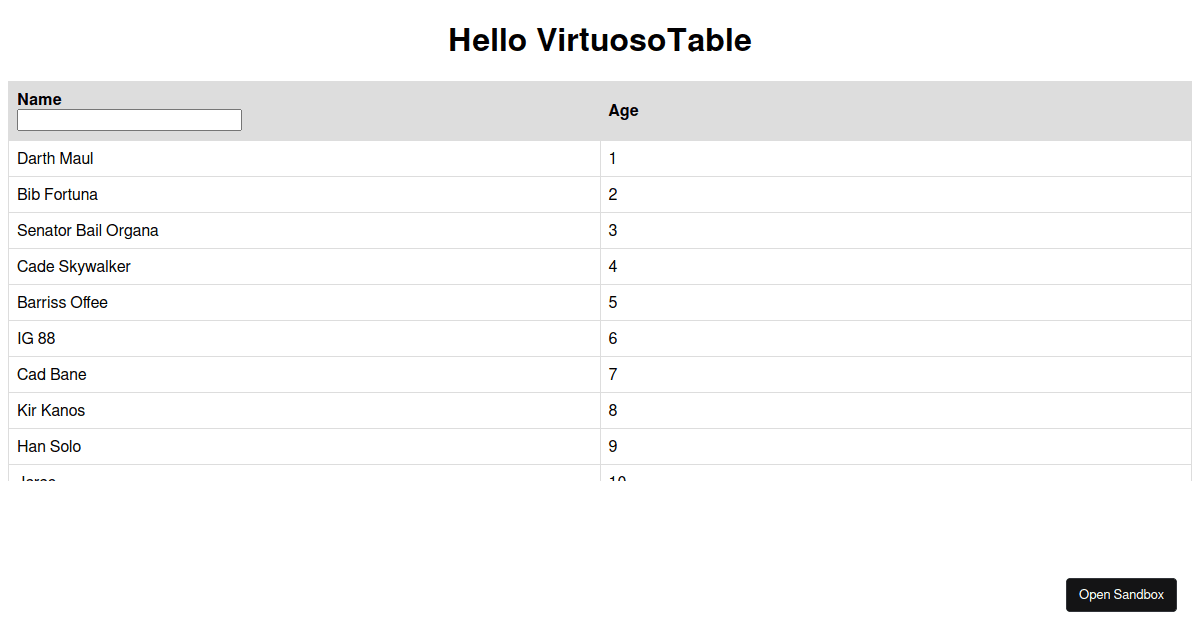Screen dimensions: 1200x630
Task: Click the age cell showing 5
Action: coord(612,302)
